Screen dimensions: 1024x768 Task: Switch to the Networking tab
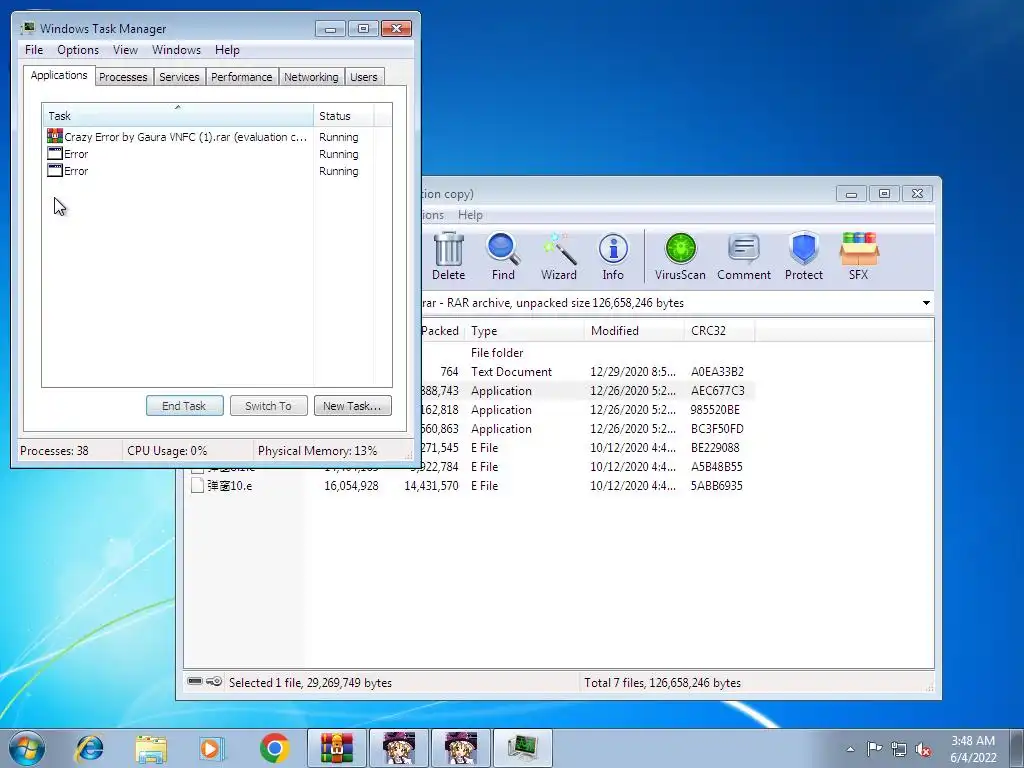(311, 77)
